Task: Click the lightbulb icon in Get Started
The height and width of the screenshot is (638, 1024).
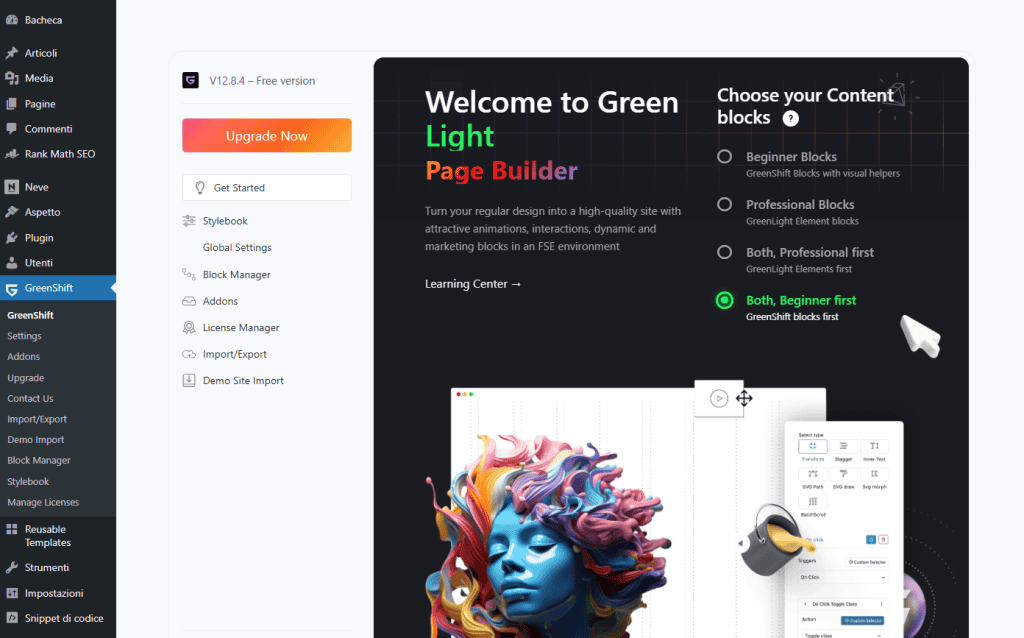Action: (200, 187)
